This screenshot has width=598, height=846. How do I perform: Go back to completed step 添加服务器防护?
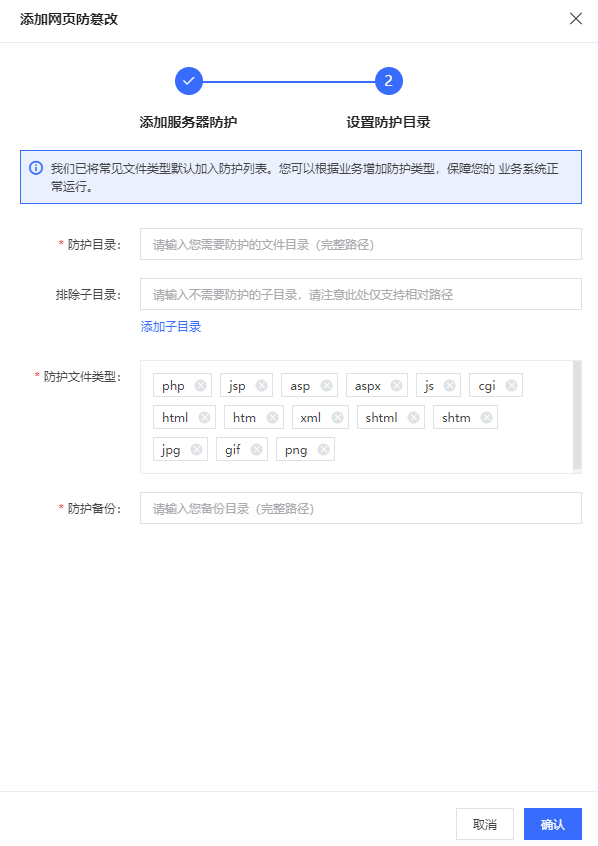(x=188, y=81)
